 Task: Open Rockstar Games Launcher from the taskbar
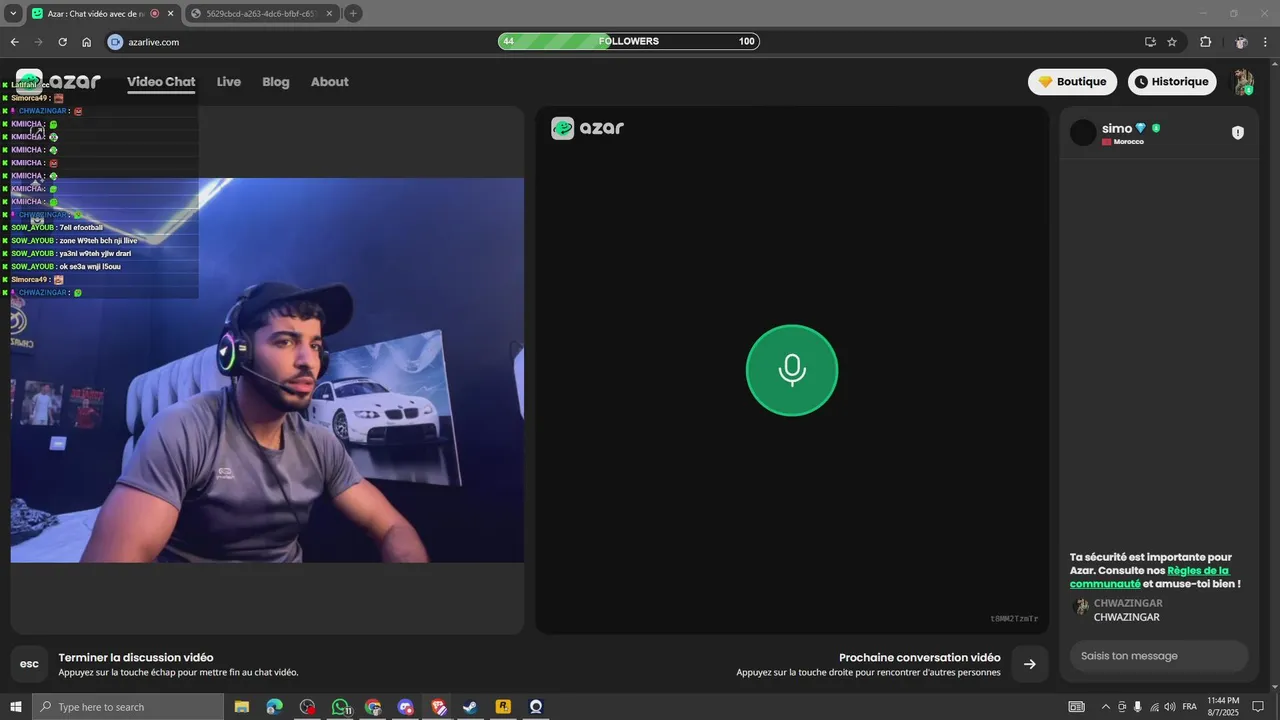(503, 707)
